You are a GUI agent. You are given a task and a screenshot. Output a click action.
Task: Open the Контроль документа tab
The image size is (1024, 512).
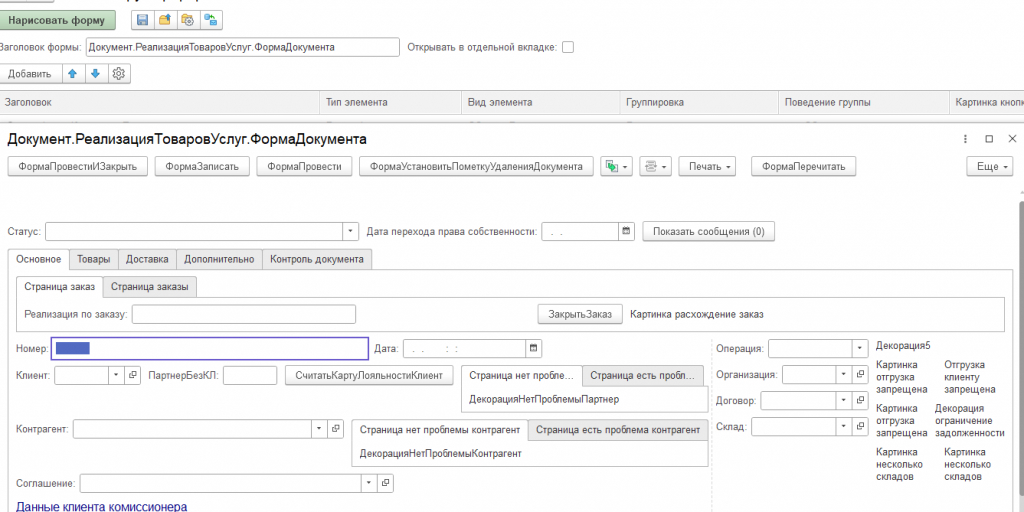click(x=317, y=259)
